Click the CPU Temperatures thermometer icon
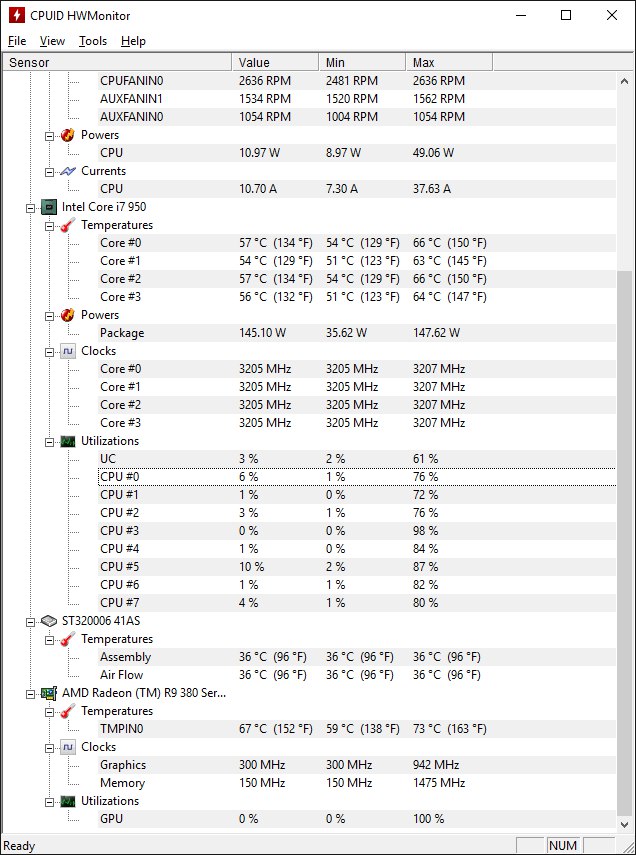The width and height of the screenshot is (636, 855). (67, 225)
